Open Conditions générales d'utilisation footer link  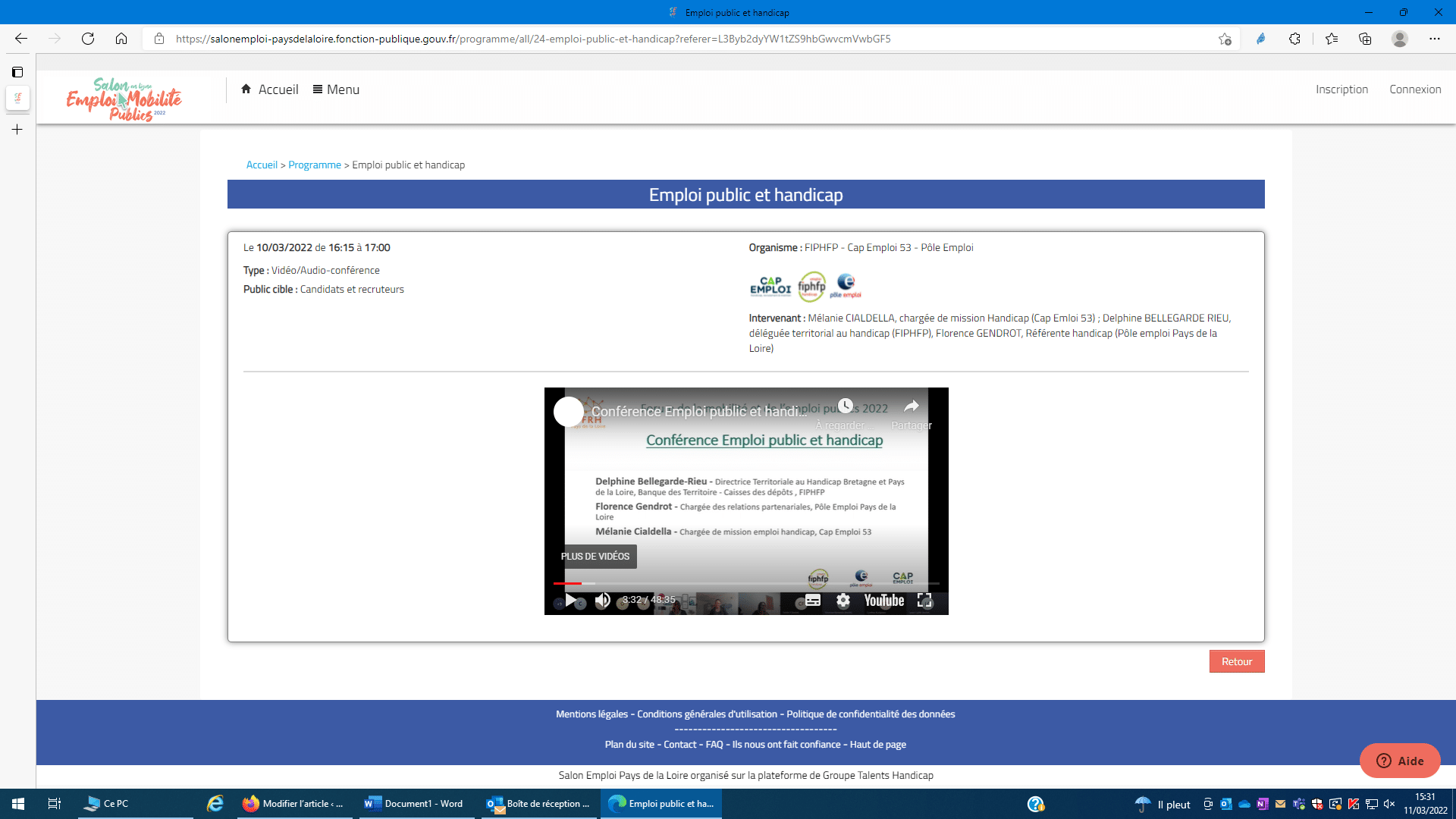pos(707,714)
